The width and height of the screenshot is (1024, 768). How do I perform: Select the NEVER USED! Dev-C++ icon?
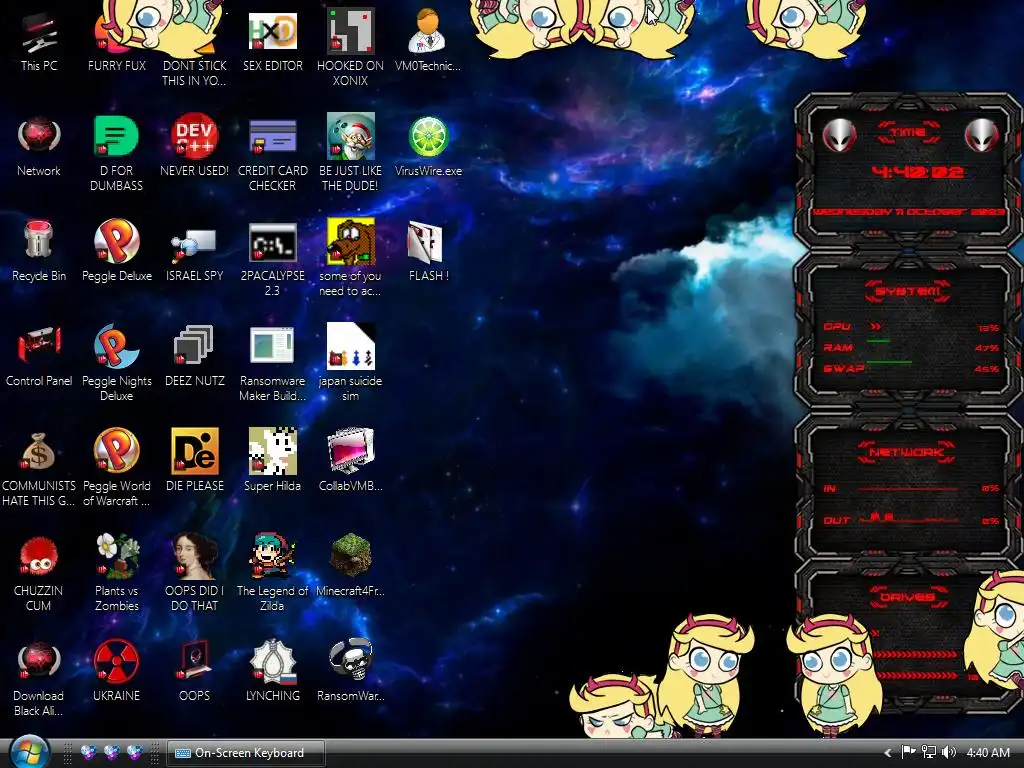pyautogui.click(x=194, y=136)
